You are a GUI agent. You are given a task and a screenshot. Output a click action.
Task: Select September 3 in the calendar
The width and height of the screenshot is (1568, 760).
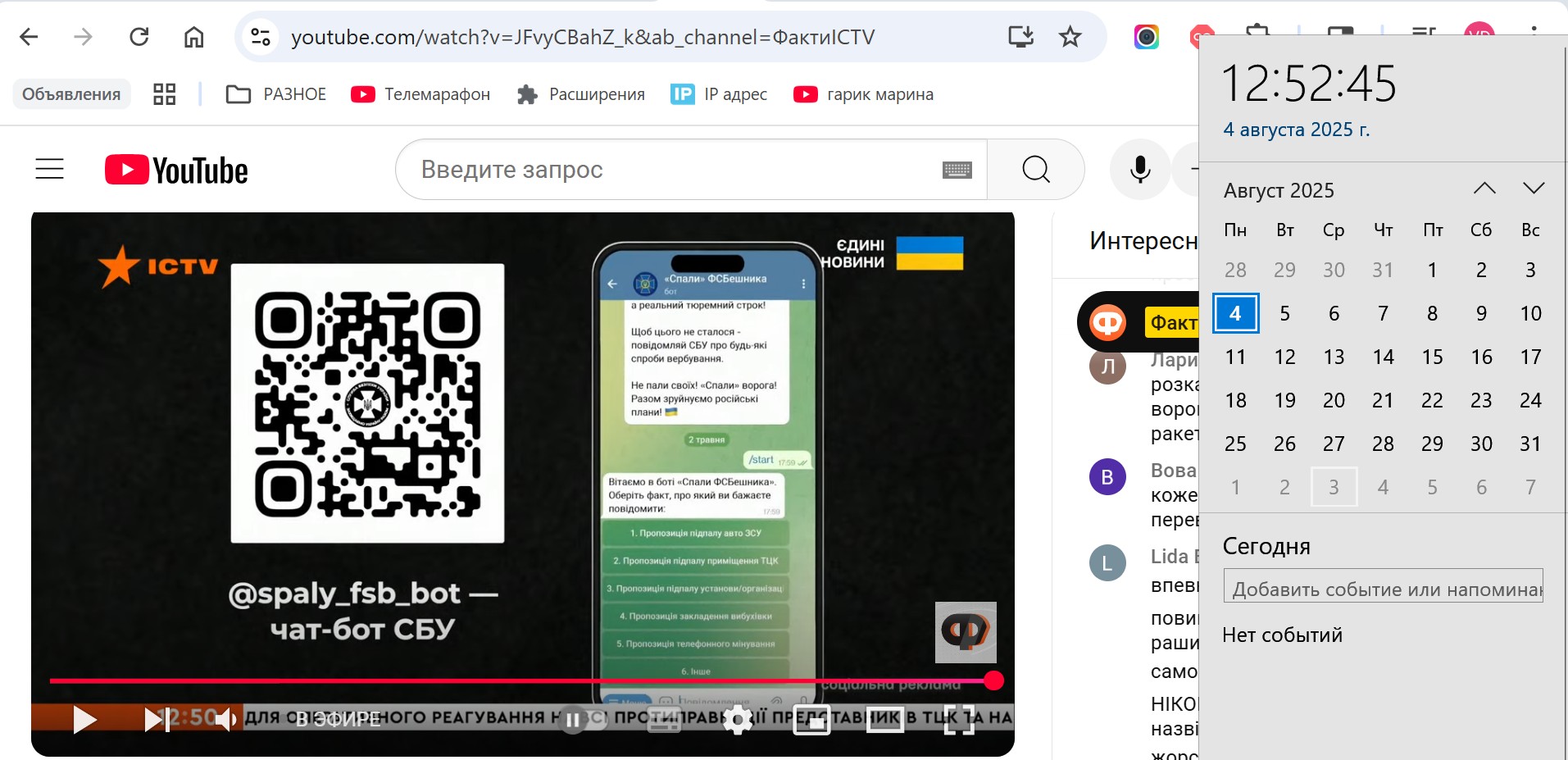click(x=1334, y=487)
